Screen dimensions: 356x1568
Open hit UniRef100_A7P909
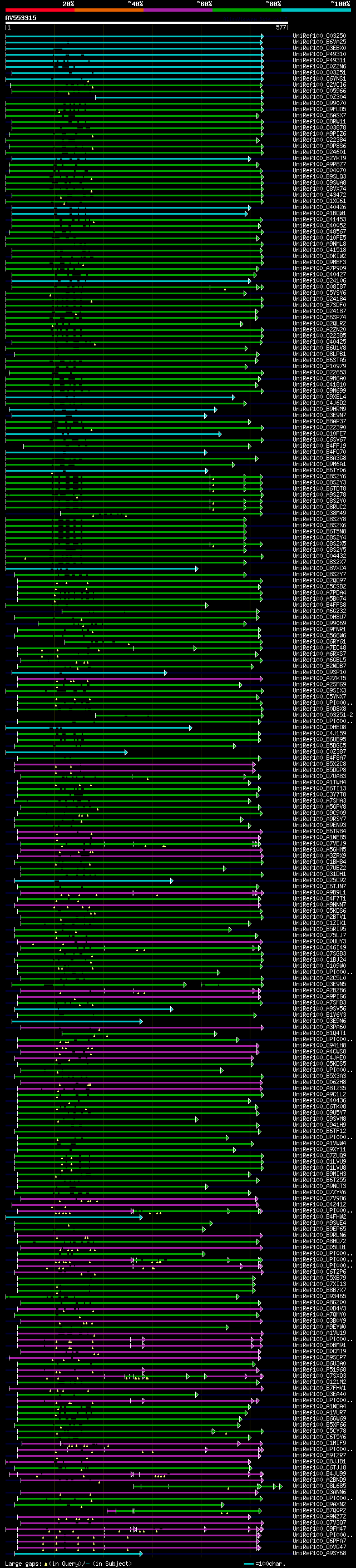(x=319, y=269)
